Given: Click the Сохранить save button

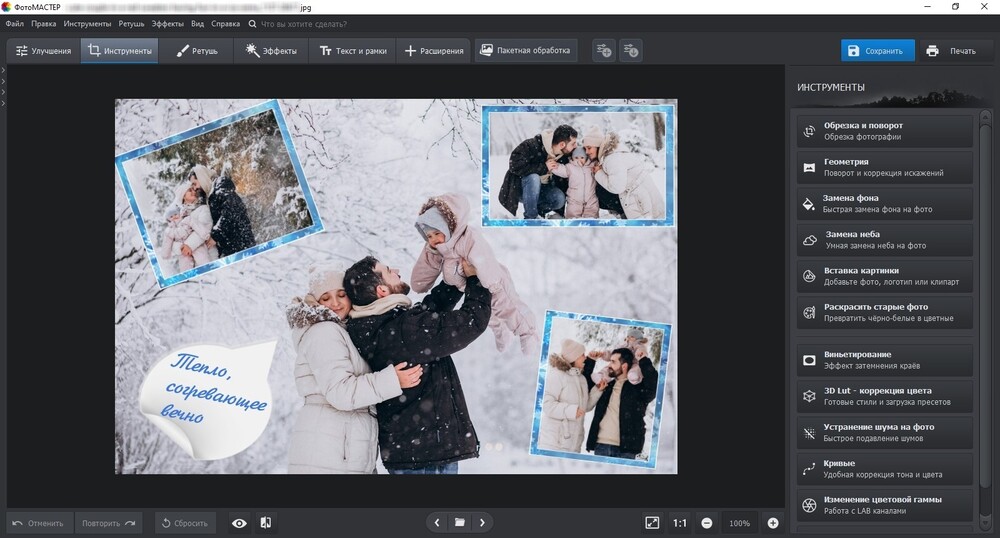Looking at the screenshot, I should pyautogui.click(x=877, y=50).
